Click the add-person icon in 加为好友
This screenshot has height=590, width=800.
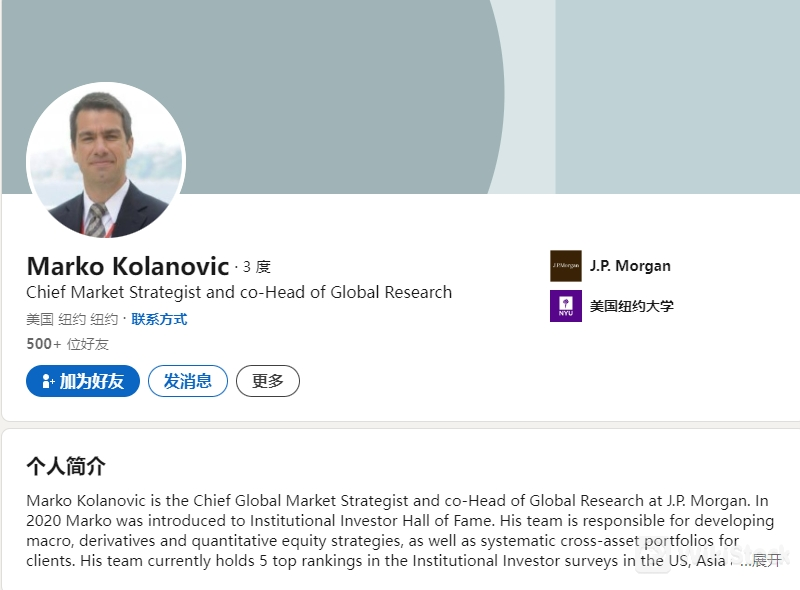point(47,381)
